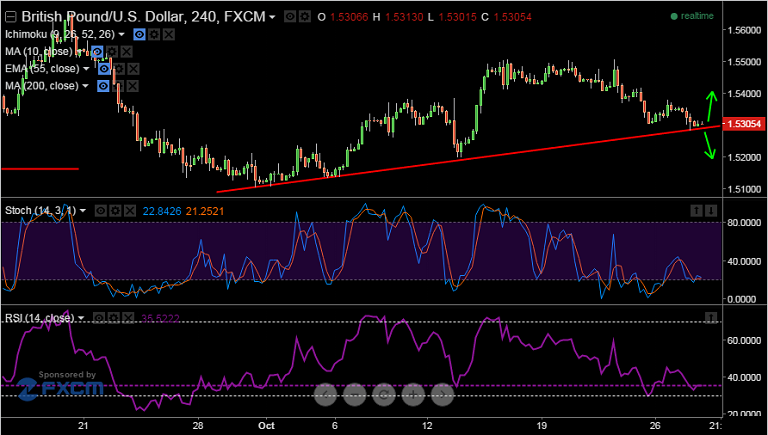Remove the MA (200, close) indicator
Screen dimensions: 768x435
pyautogui.click(x=132, y=86)
